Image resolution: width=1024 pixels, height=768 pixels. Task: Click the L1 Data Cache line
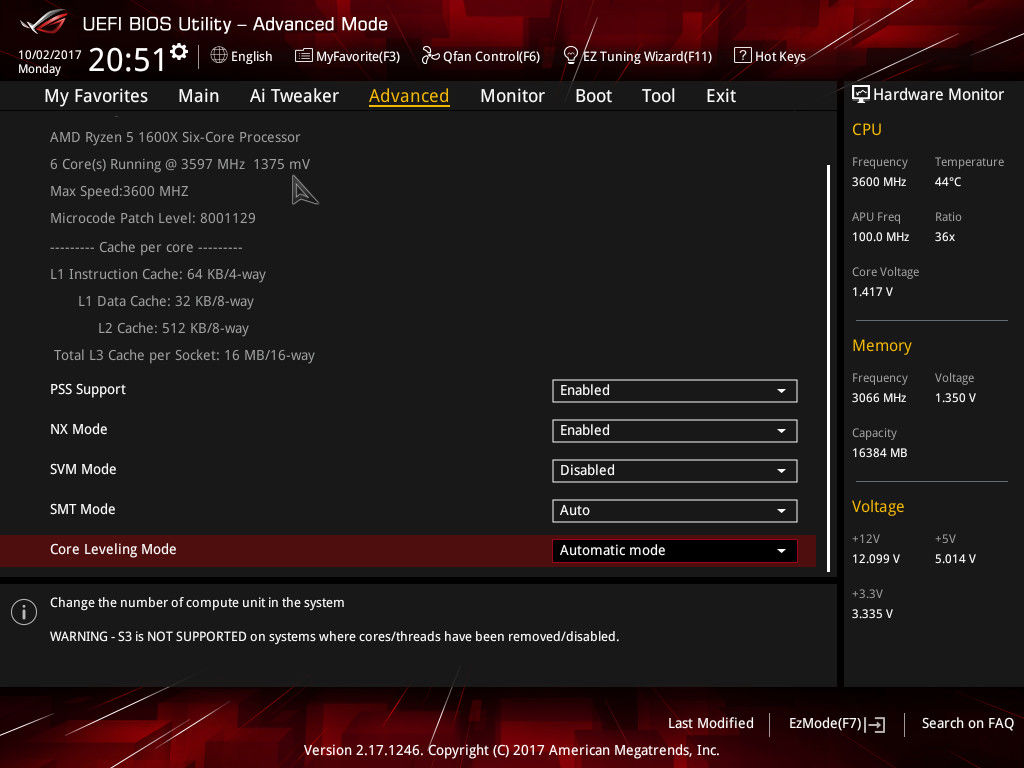[x=166, y=301]
